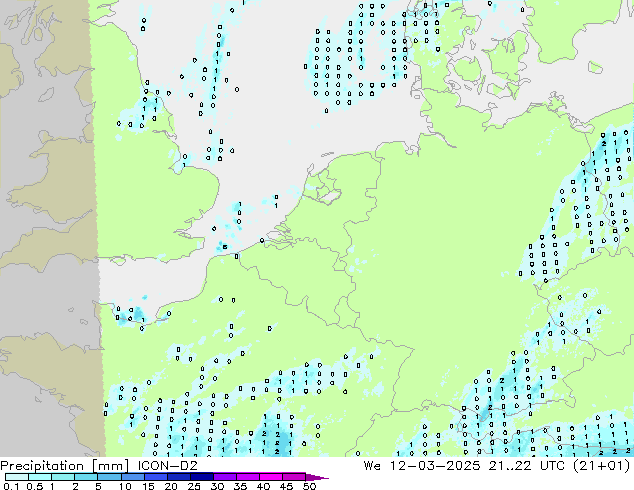This screenshot has height=490, width=634.
Task: Select the 5–10 mm legend color swatch
Action: point(109,477)
